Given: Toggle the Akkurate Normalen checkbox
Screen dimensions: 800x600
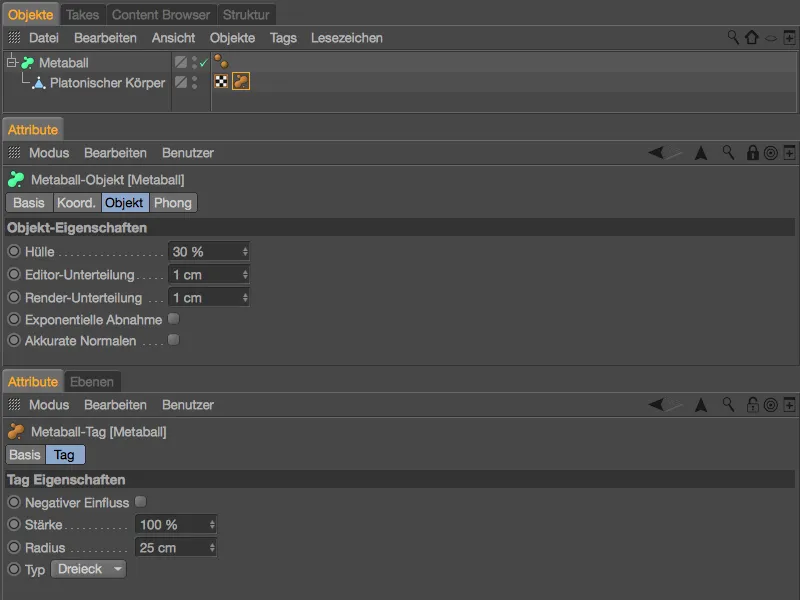Looking at the screenshot, I should pyautogui.click(x=173, y=340).
